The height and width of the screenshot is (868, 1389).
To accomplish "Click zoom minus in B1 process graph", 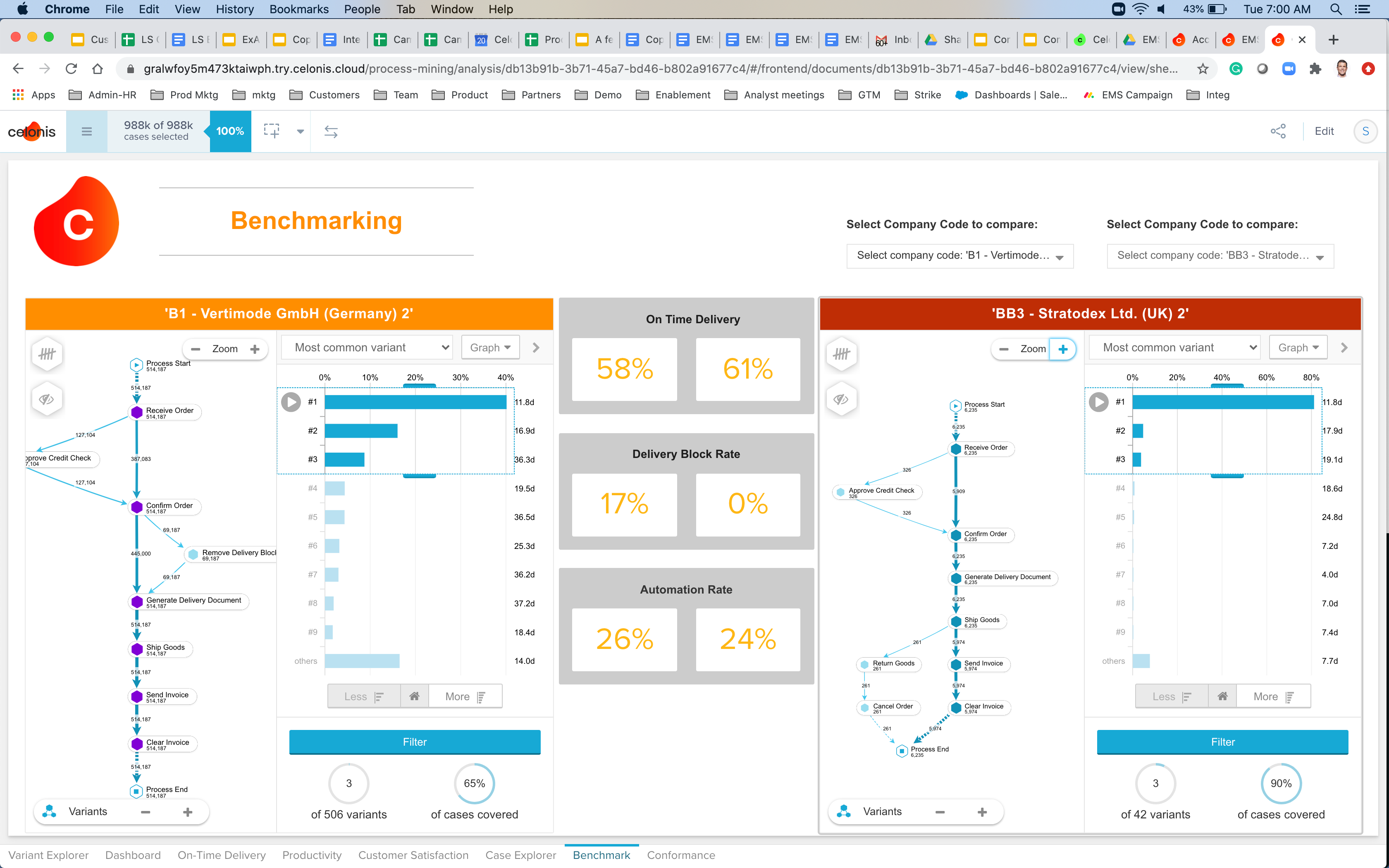I will (x=196, y=348).
